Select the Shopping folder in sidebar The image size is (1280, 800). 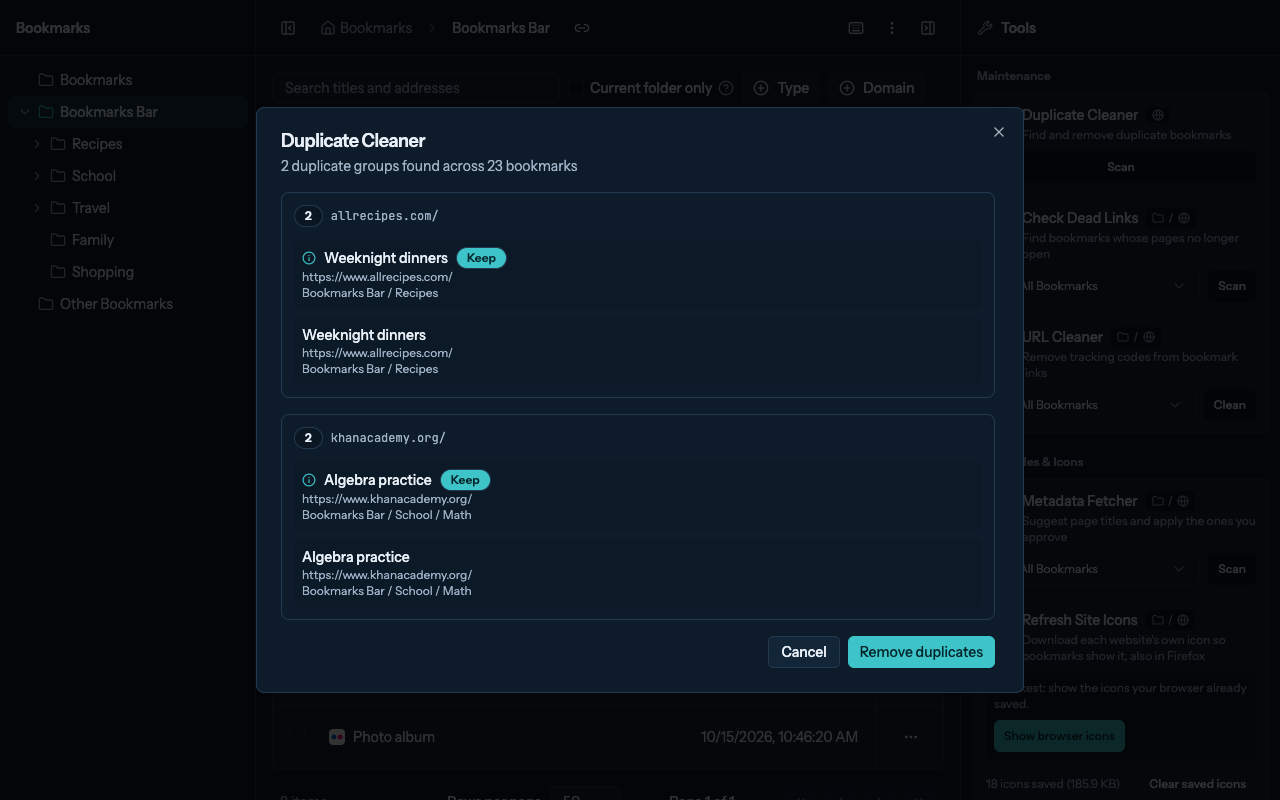[128, 272]
